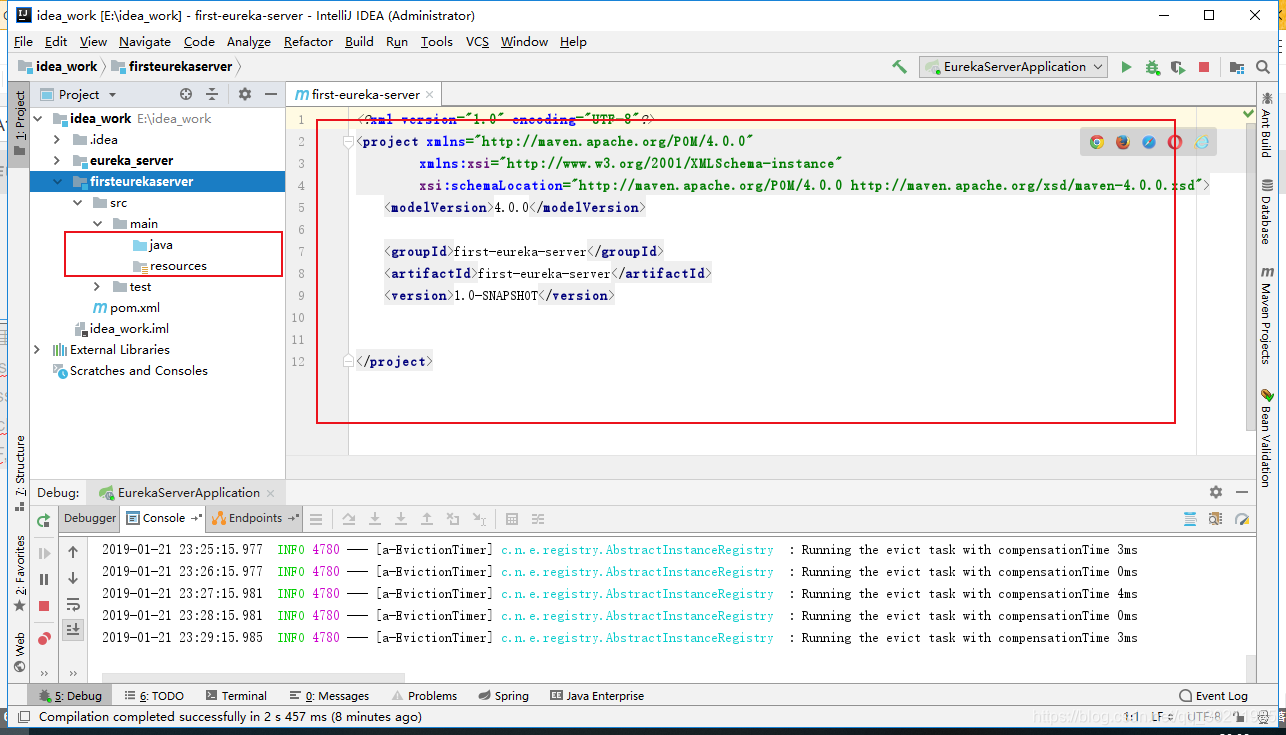Preview pom.xml in Safari browser
This screenshot has width=1286, height=735.
pos(1149,142)
